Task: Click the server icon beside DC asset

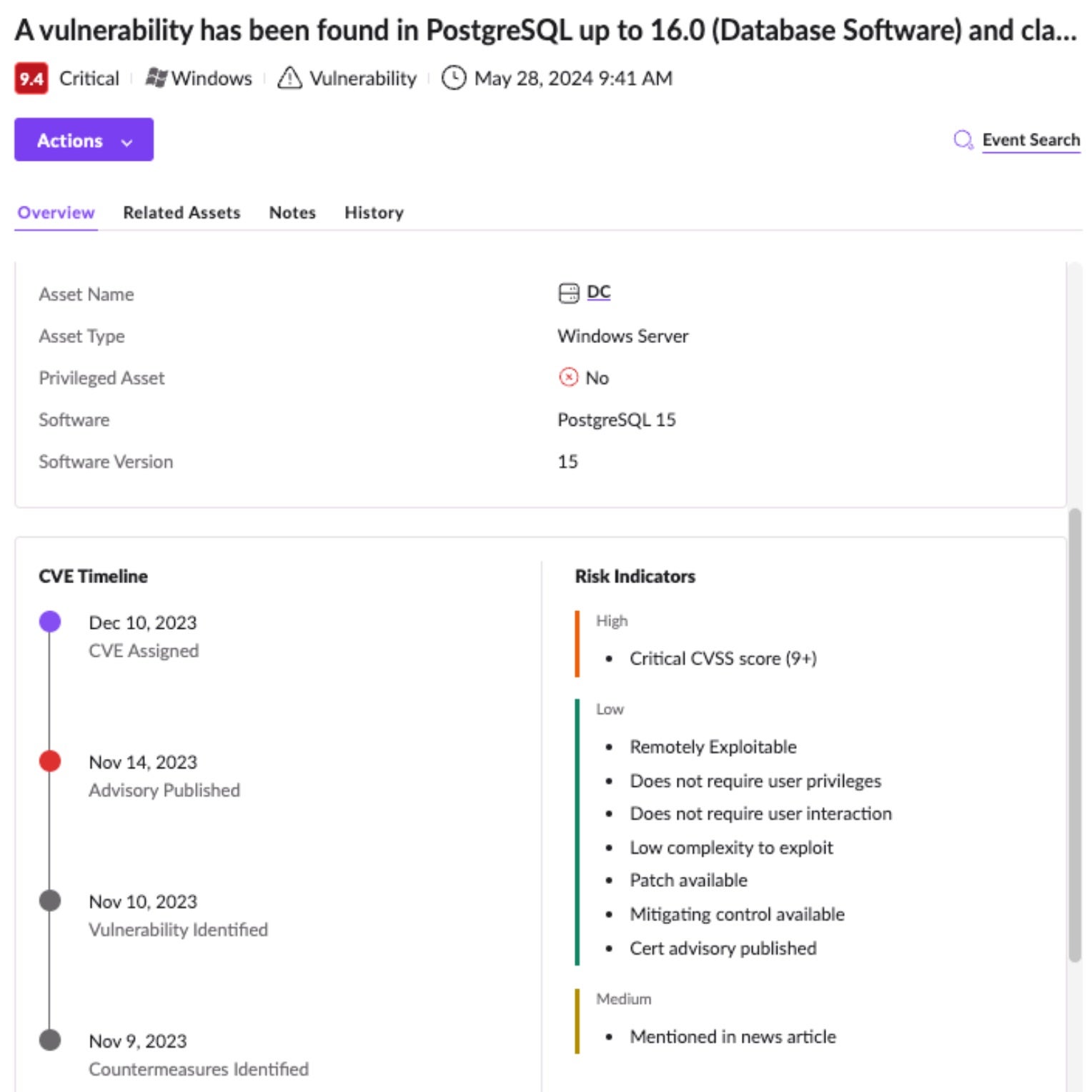Action: point(568,293)
